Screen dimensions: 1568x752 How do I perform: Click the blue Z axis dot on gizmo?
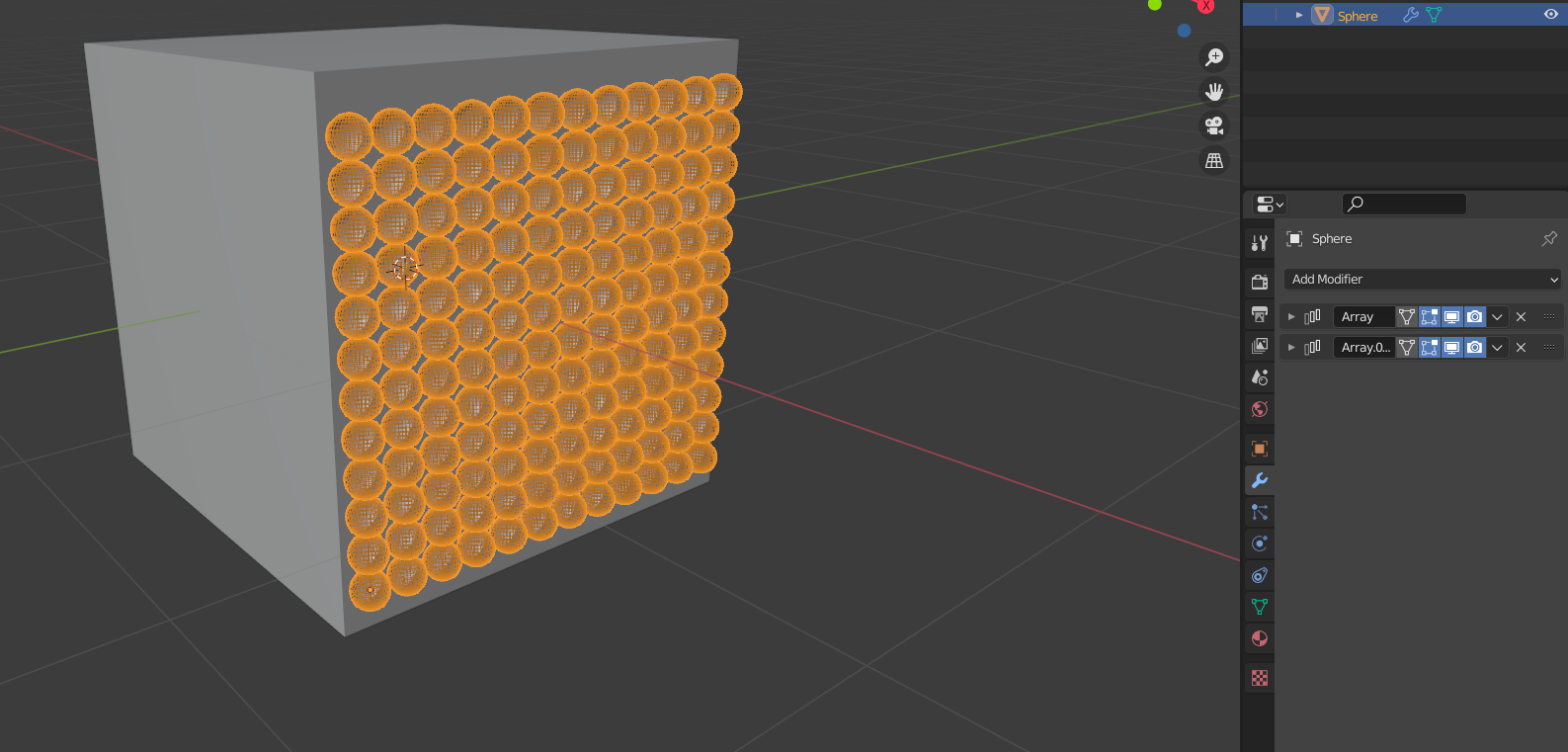[x=1184, y=31]
